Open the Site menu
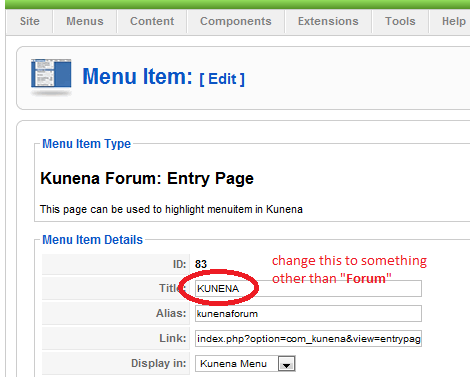The image size is (470, 377). [x=29, y=21]
